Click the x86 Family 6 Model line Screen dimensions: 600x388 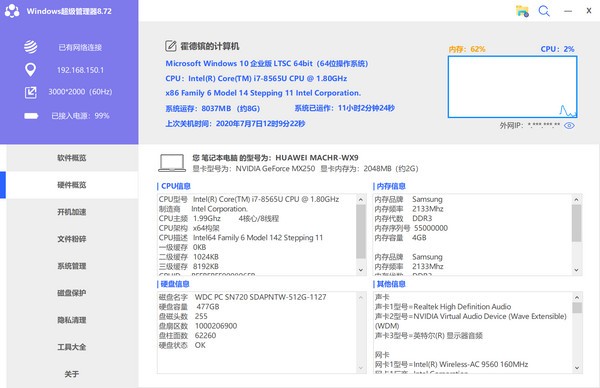point(263,93)
